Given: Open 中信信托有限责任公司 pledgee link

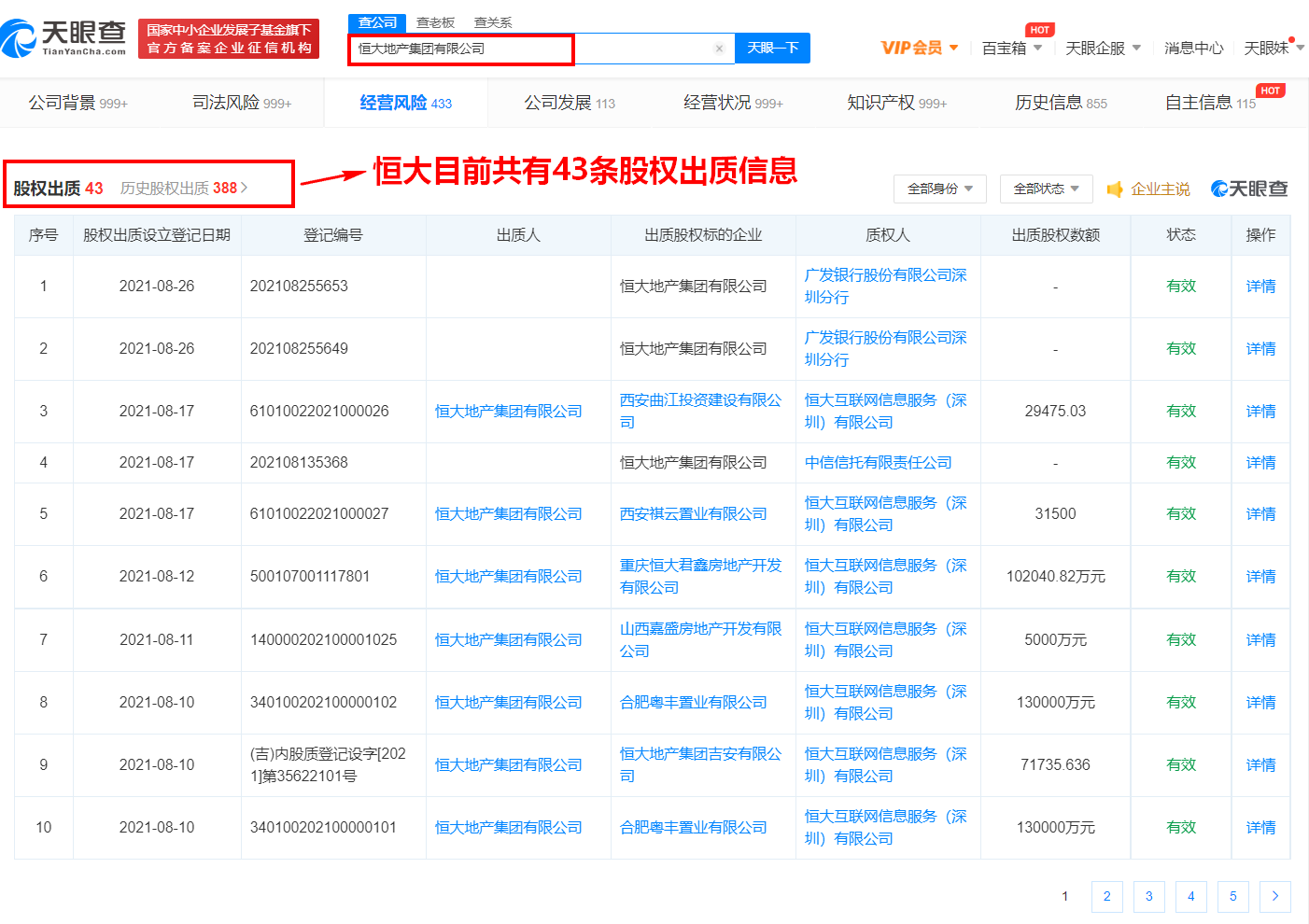Looking at the screenshot, I should point(878,463).
